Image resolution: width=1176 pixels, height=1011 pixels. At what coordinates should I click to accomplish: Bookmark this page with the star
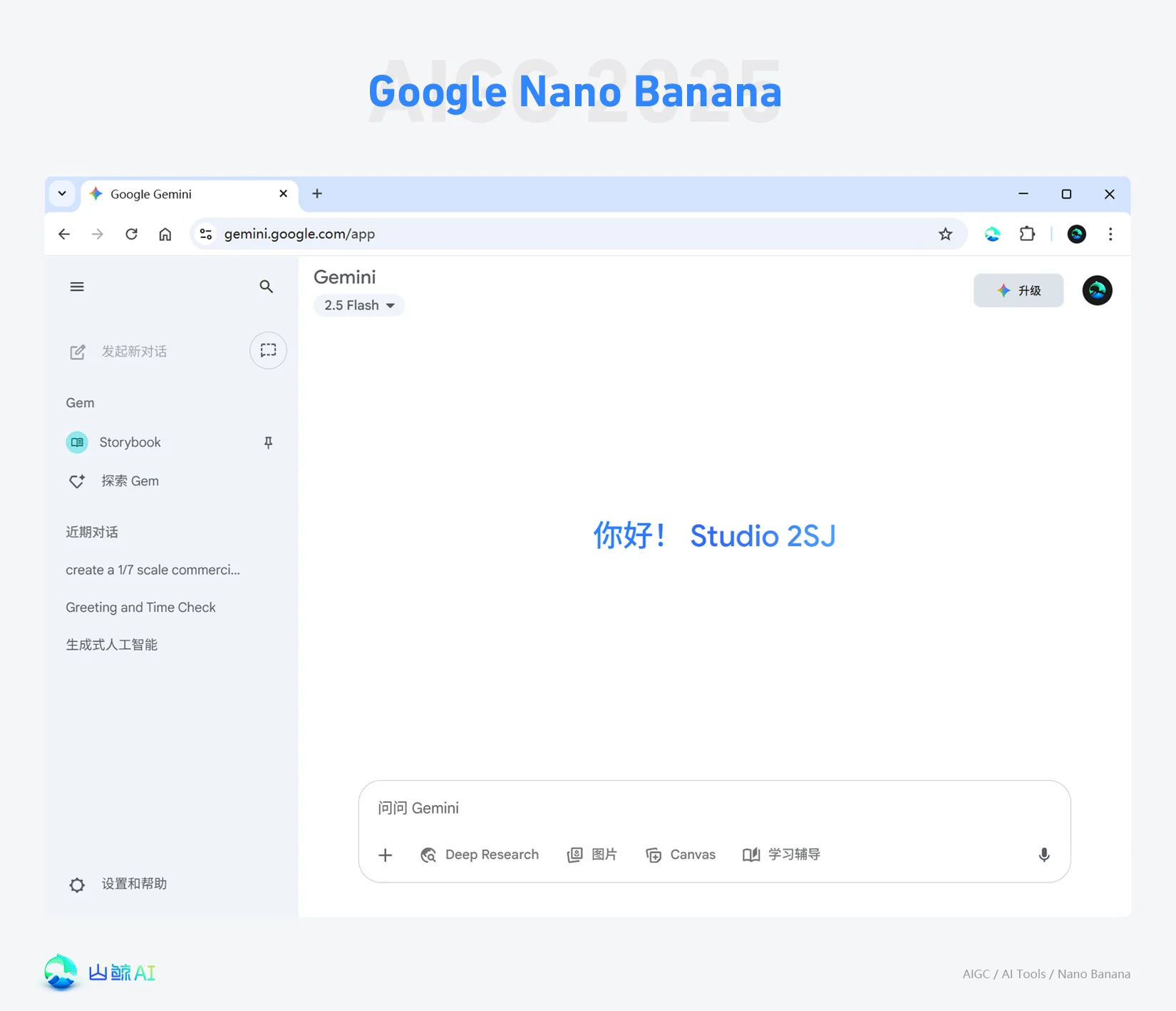pyautogui.click(x=945, y=234)
